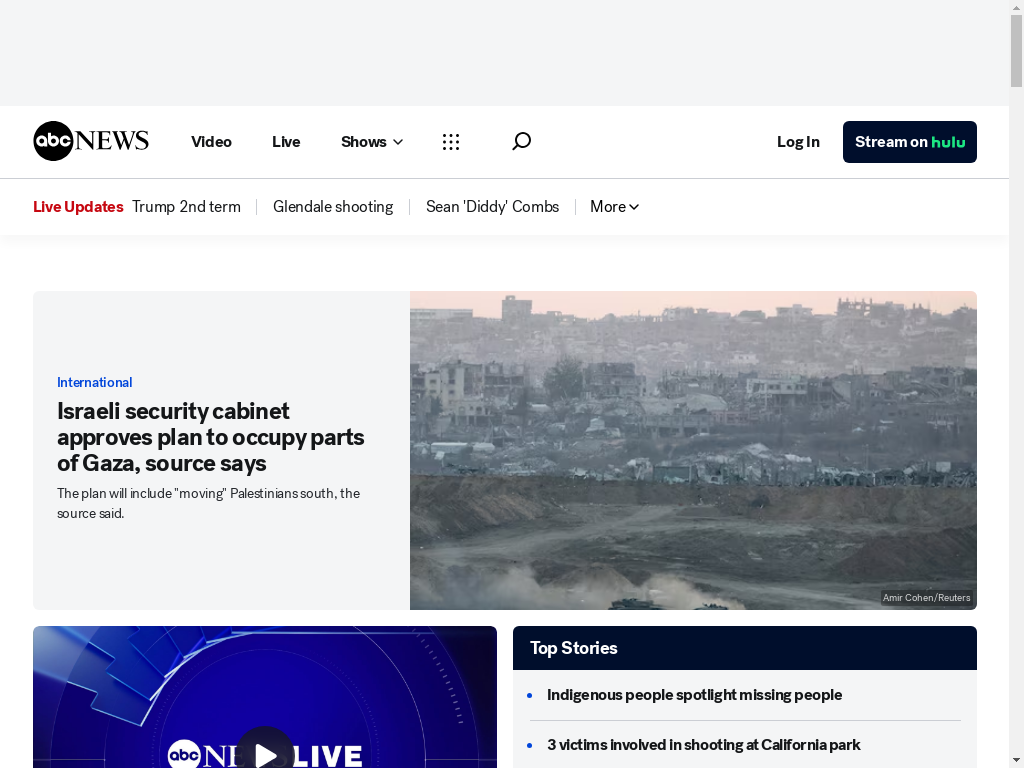
Task: Open the Live section
Action: (x=286, y=142)
